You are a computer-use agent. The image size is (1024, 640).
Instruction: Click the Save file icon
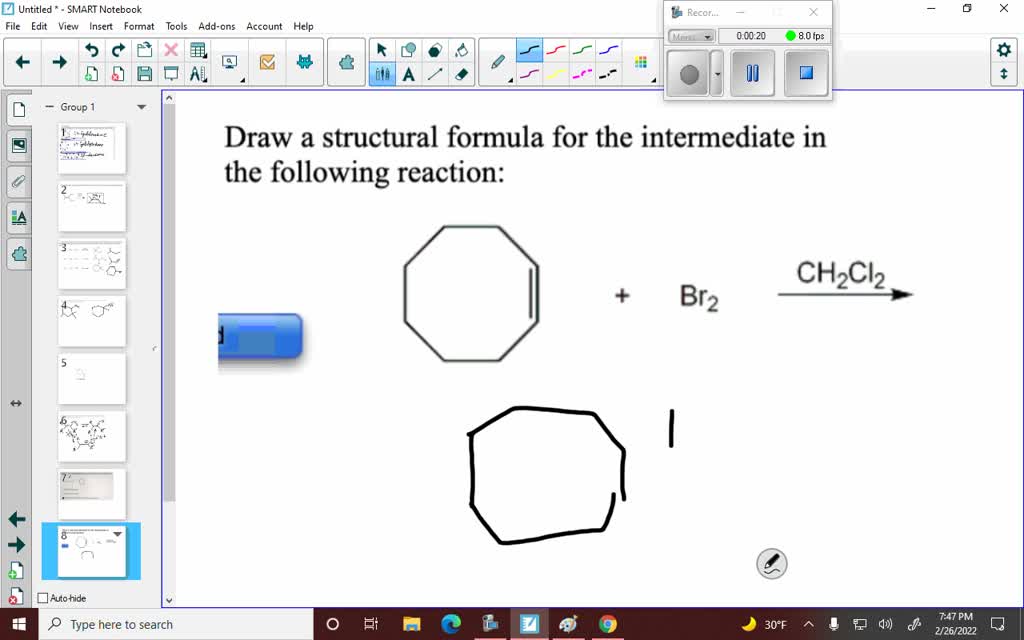[x=145, y=73]
